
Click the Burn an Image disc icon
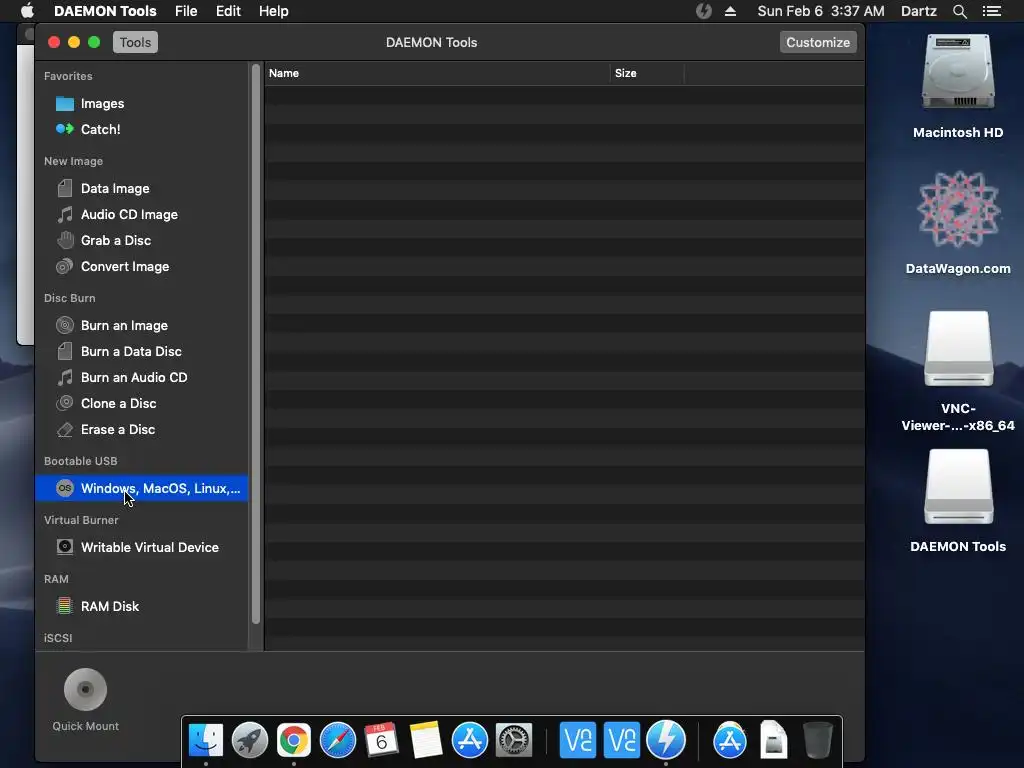(65, 325)
